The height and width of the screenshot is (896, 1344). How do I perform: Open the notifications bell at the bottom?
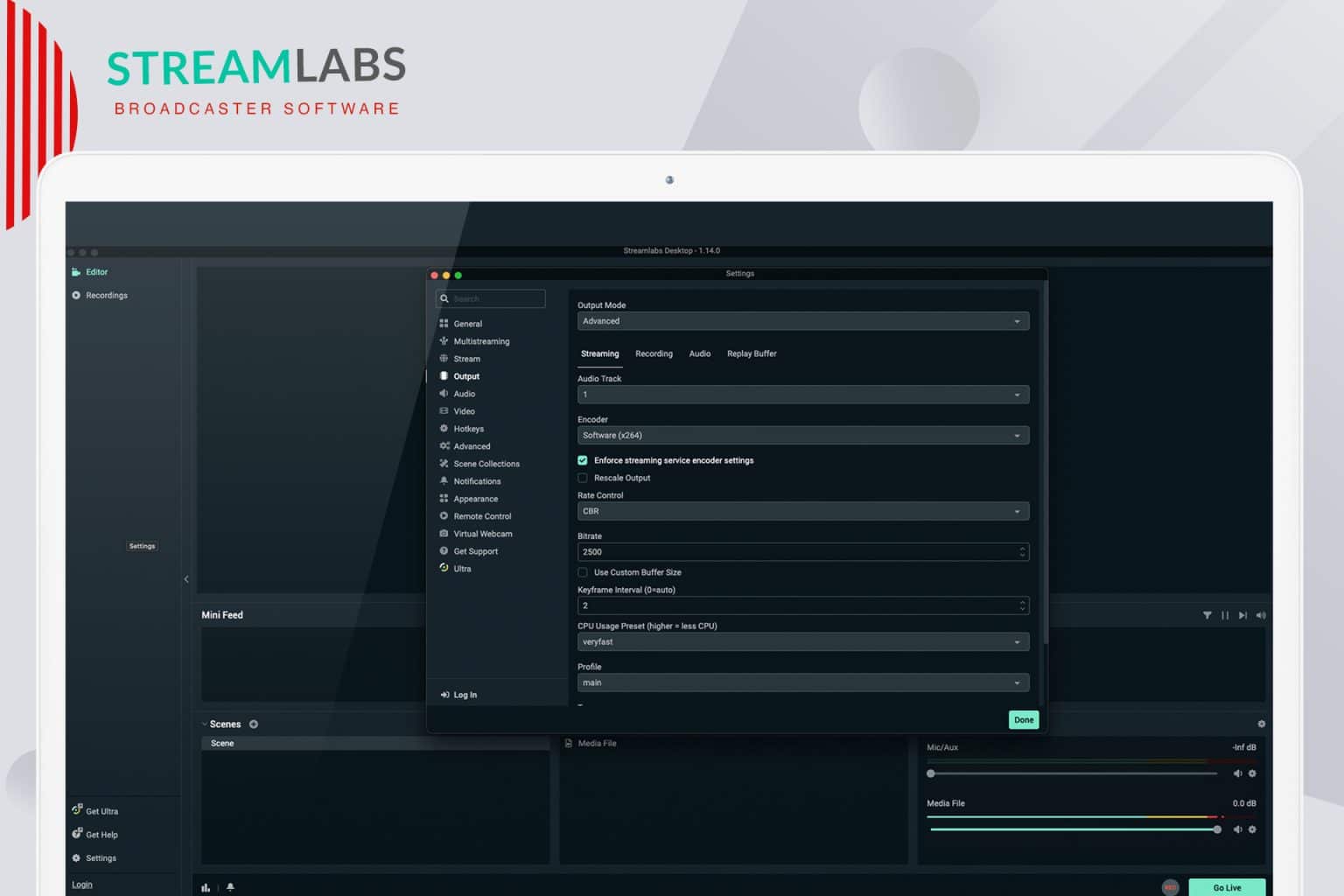(x=230, y=887)
